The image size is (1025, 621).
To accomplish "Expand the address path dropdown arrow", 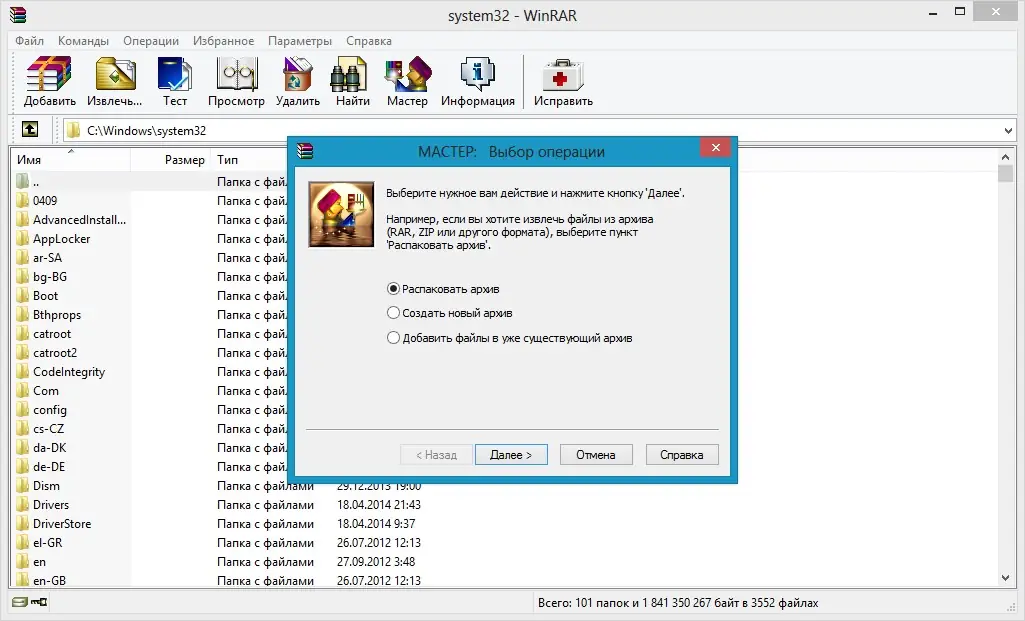I will (x=1008, y=131).
